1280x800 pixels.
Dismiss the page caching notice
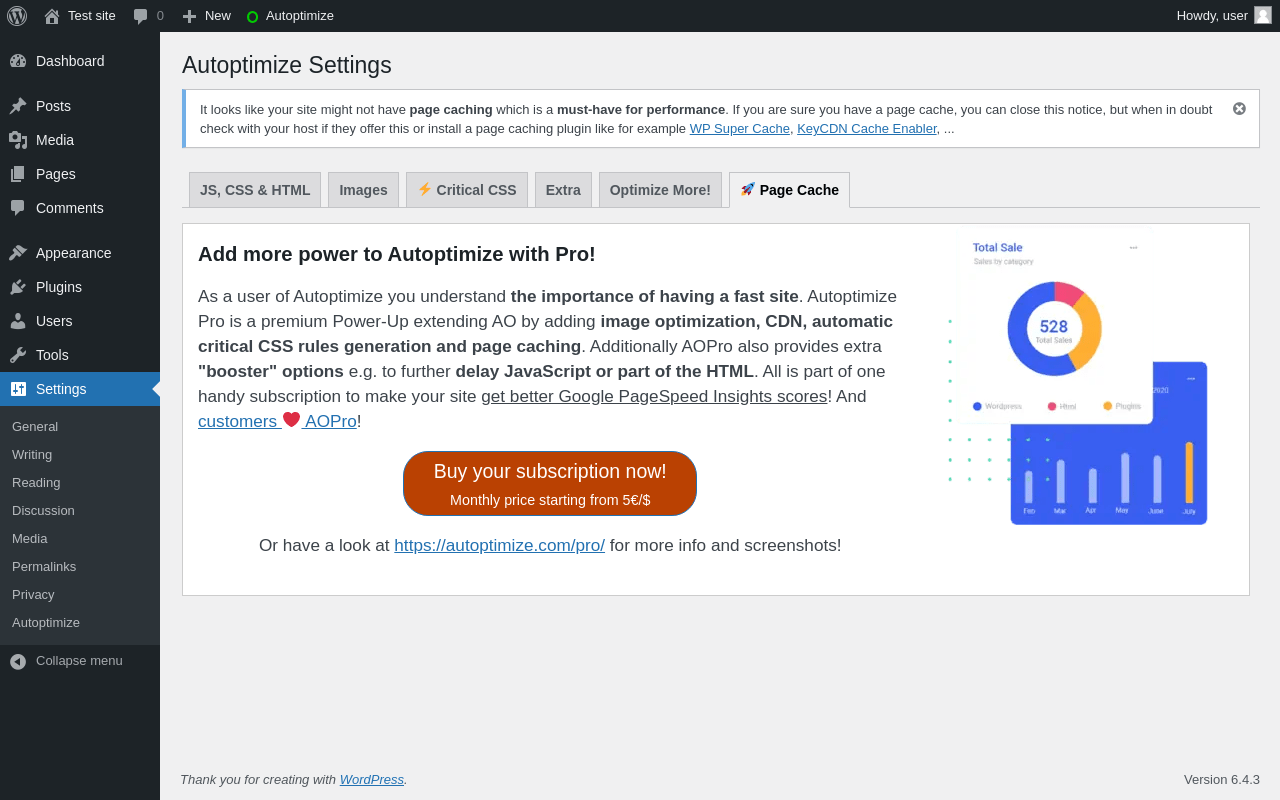1239,109
